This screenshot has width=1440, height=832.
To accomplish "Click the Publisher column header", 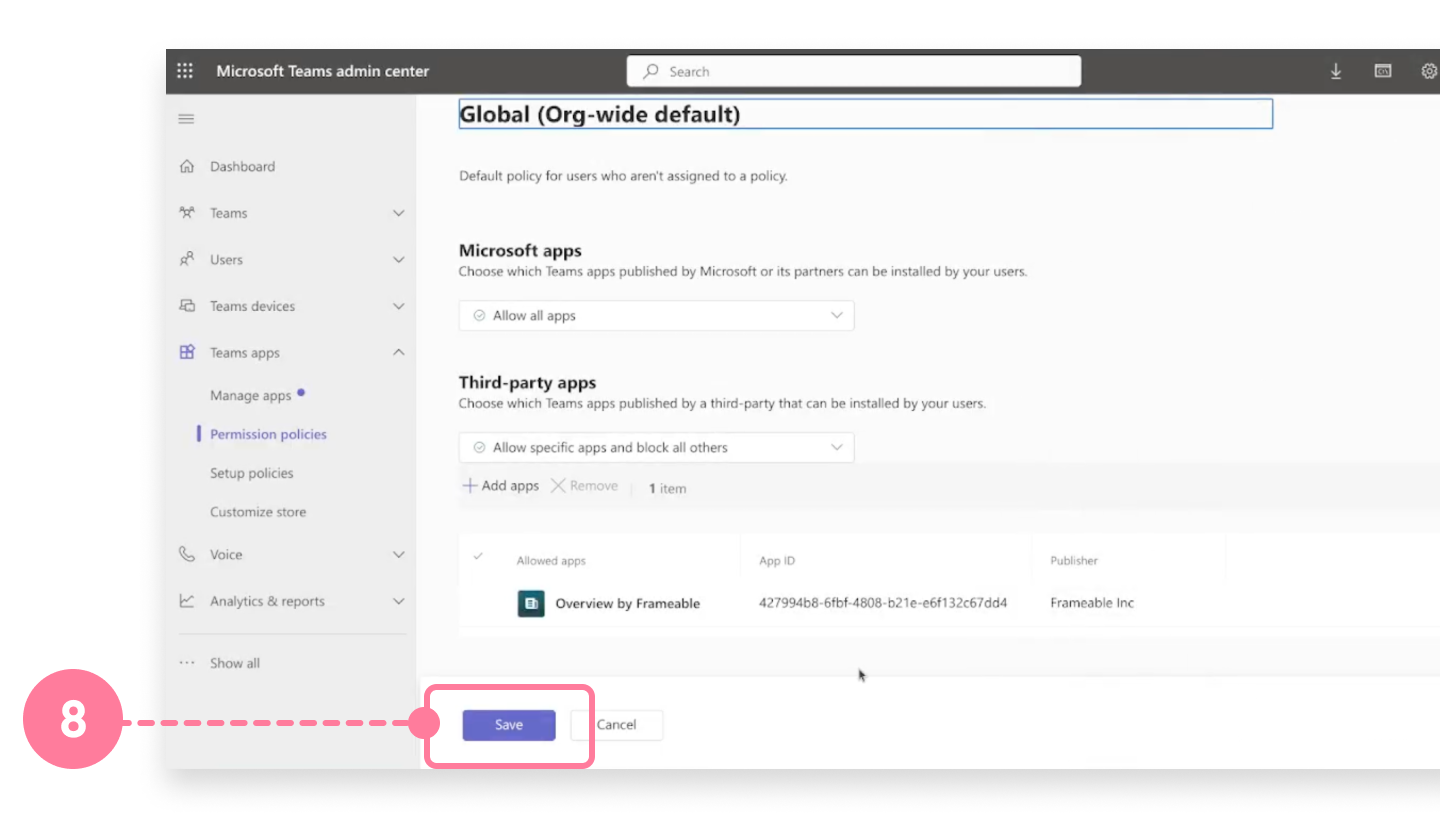I will pyautogui.click(x=1074, y=561).
